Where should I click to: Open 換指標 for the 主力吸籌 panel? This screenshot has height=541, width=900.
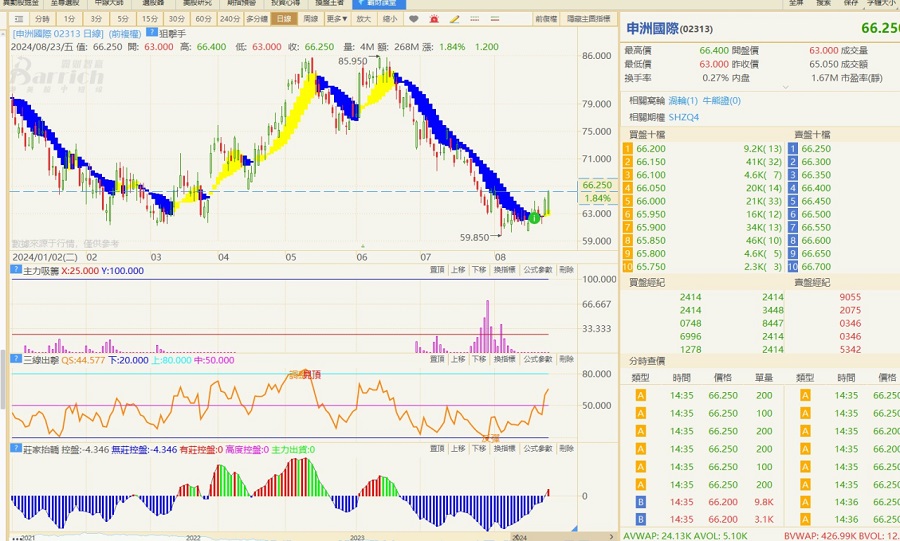(504, 270)
